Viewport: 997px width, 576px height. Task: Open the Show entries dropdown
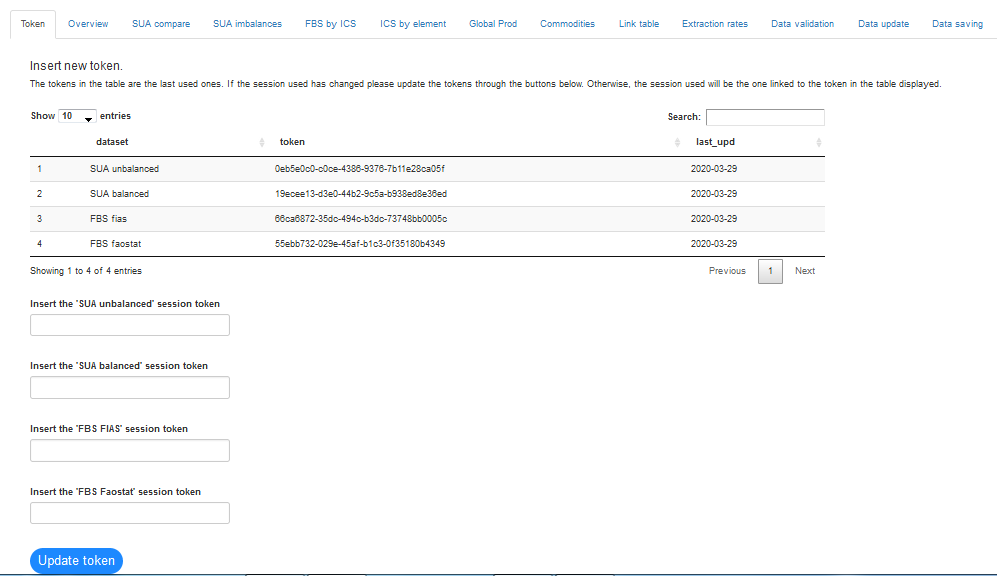tap(77, 116)
